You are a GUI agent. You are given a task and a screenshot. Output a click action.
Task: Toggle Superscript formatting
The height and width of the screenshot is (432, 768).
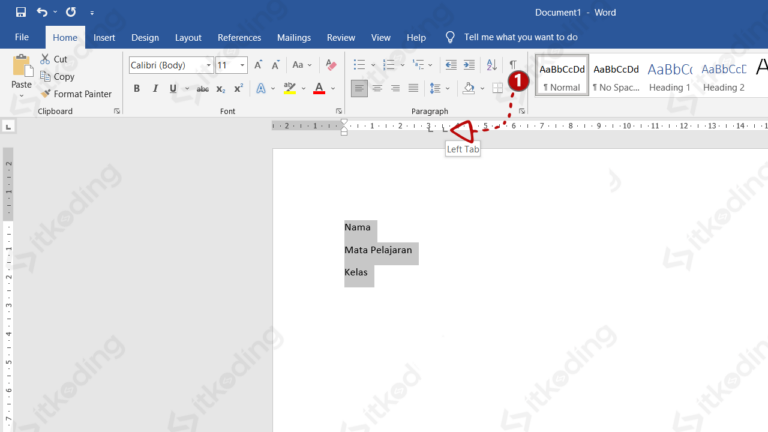[239, 89]
